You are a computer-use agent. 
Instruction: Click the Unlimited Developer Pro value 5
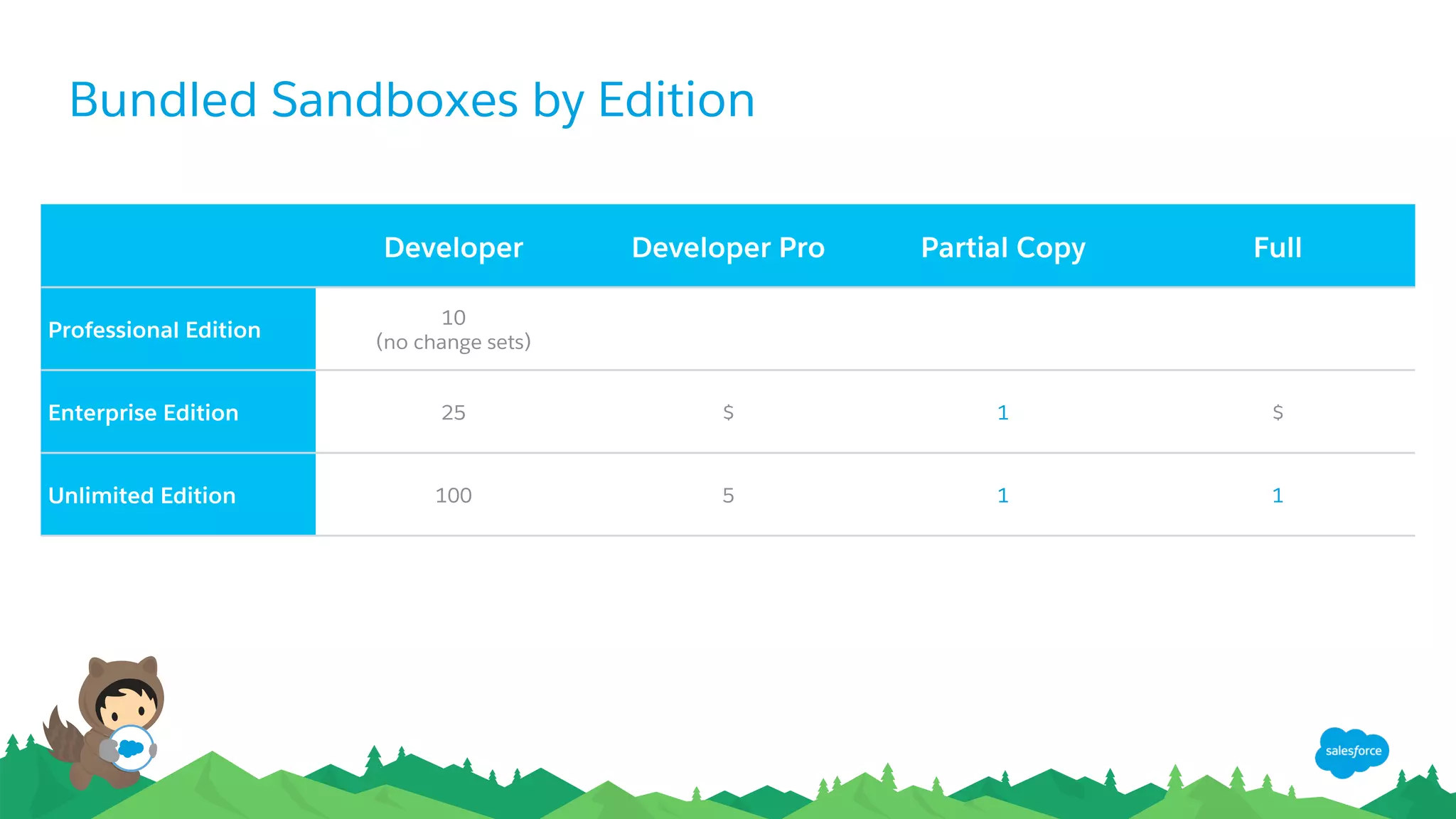tap(728, 496)
